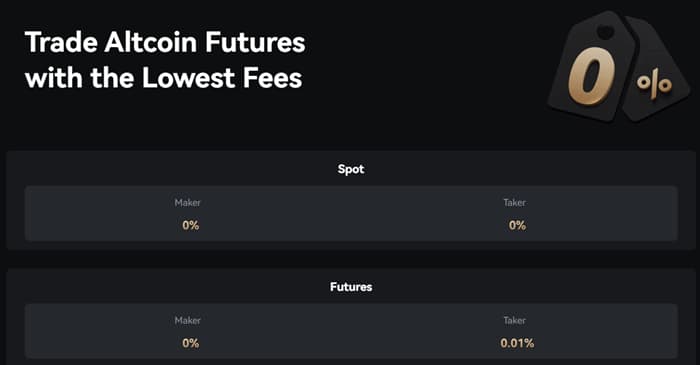The image size is (700, 365).
Task: Click the Spot Taker label
Action: [514, 203]
